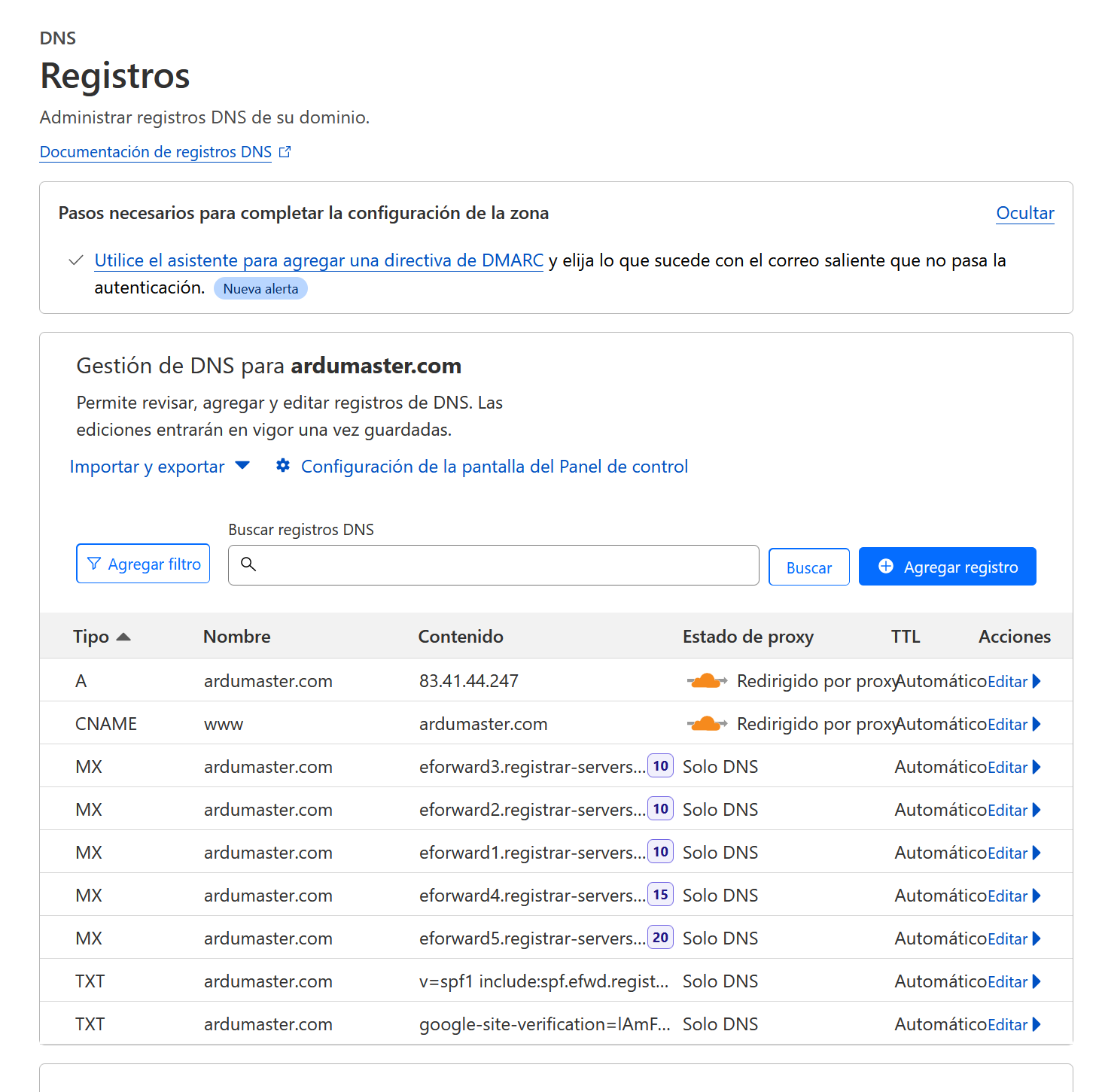Expand the Importar y exportar dropdown
1102x1092 pixels.
[160, 467]
